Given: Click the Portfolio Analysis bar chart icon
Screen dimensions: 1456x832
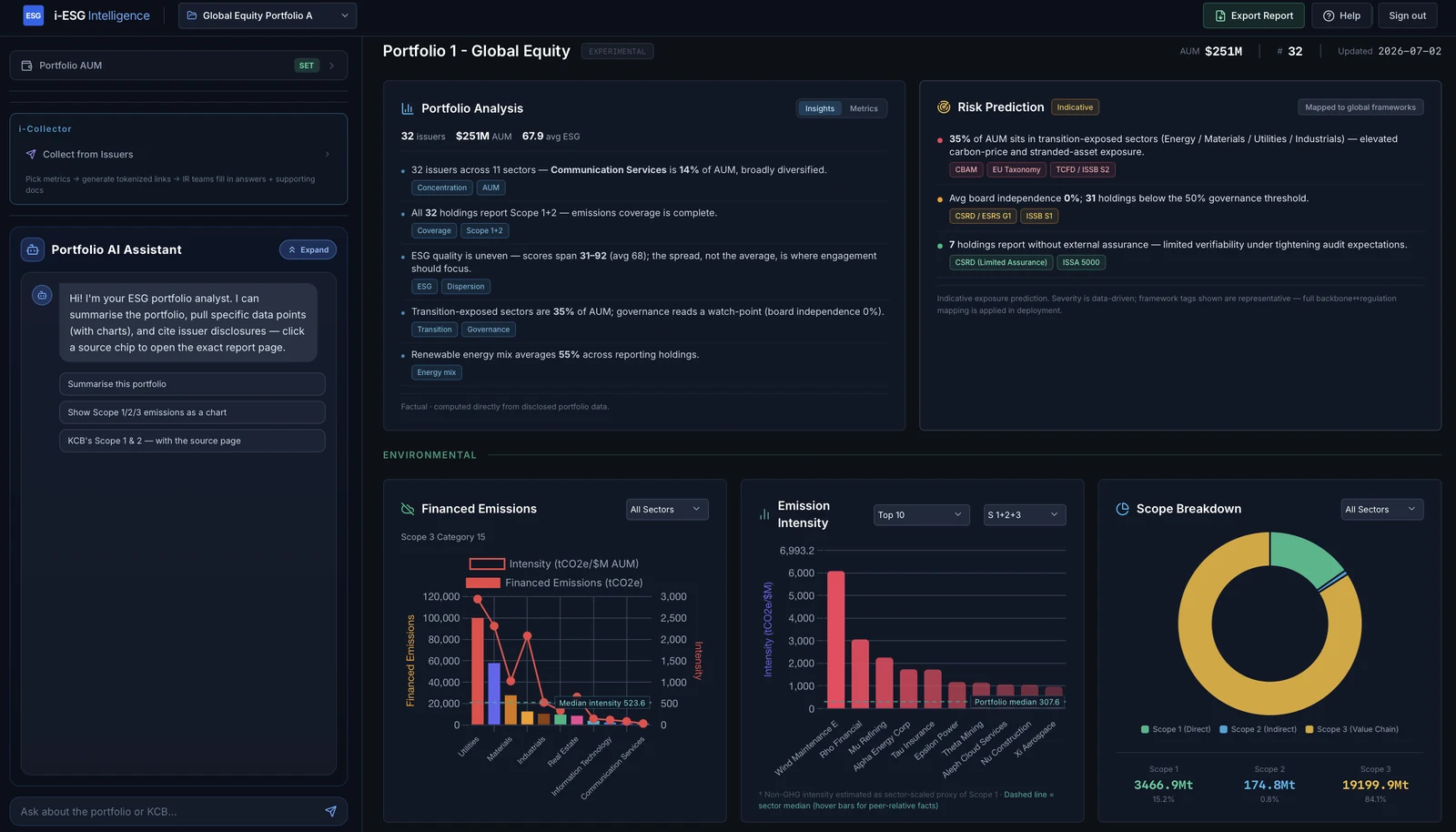Looking at the screenshot, I should (408, 108).
